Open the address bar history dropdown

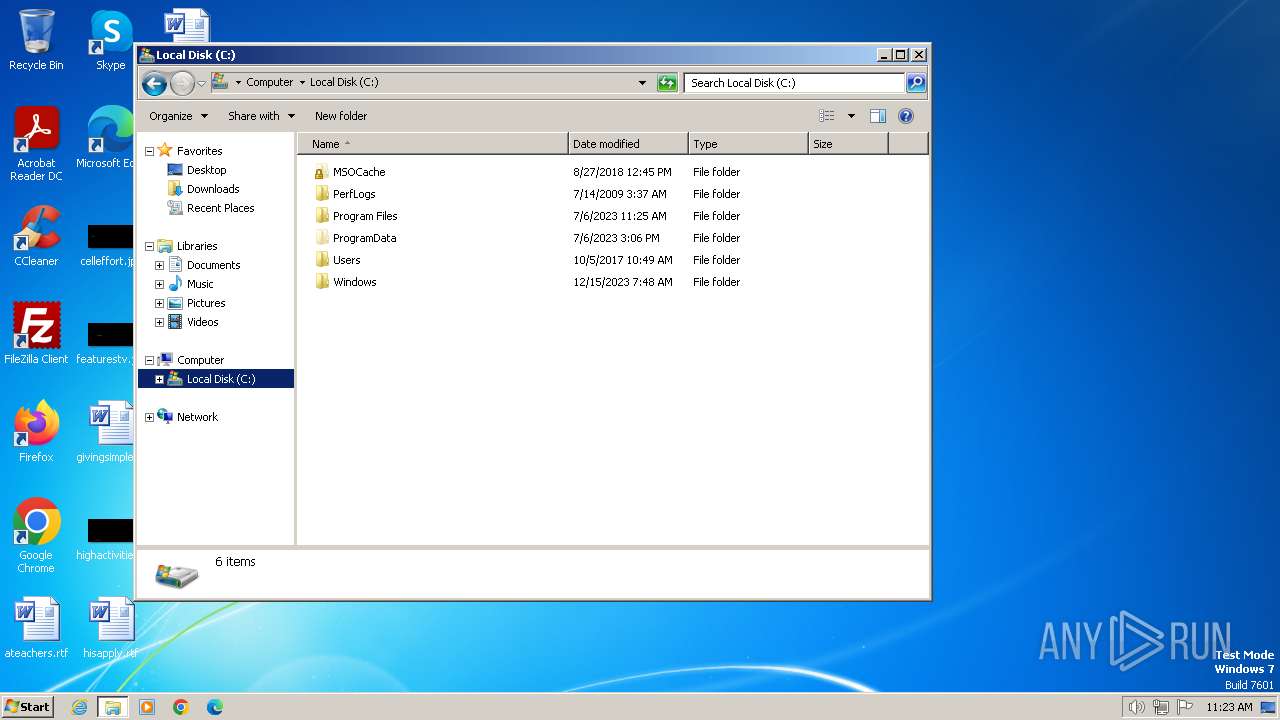click(x=642, y=83)
